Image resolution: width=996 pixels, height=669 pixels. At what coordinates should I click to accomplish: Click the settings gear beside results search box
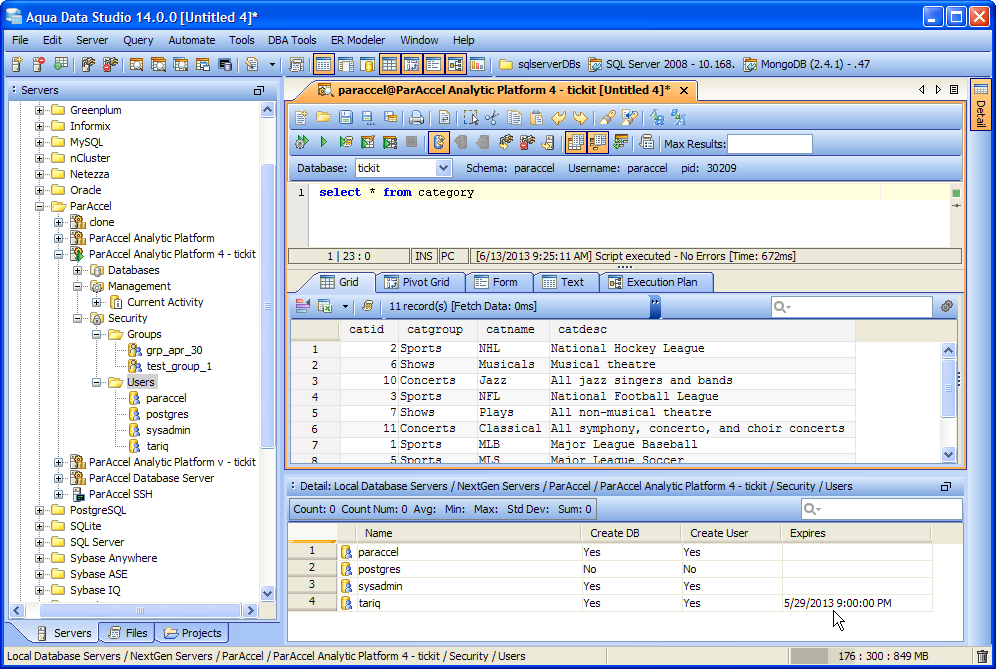946,306
